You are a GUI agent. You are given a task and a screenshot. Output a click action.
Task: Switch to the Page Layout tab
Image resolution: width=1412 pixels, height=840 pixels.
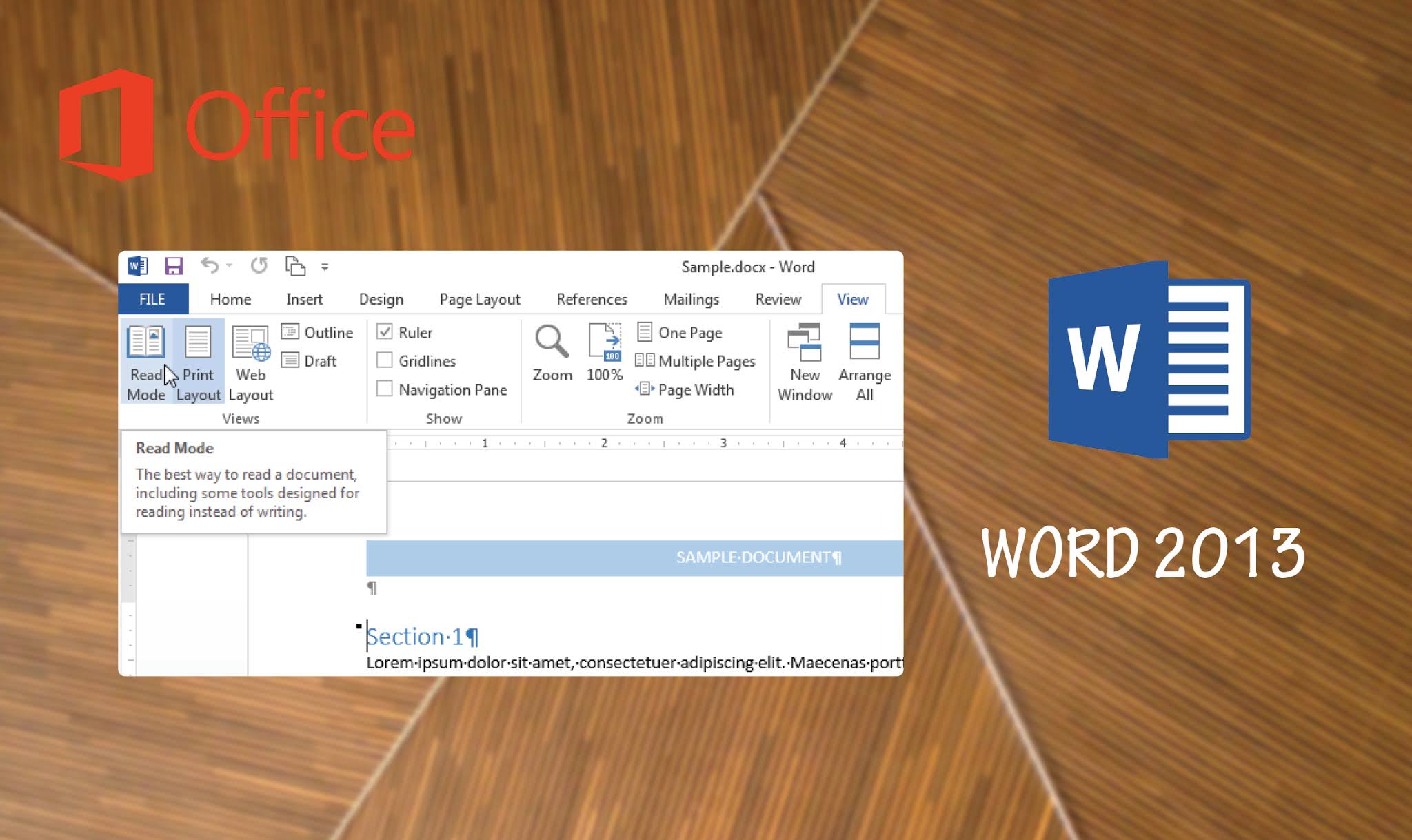(x=479, y=299)
